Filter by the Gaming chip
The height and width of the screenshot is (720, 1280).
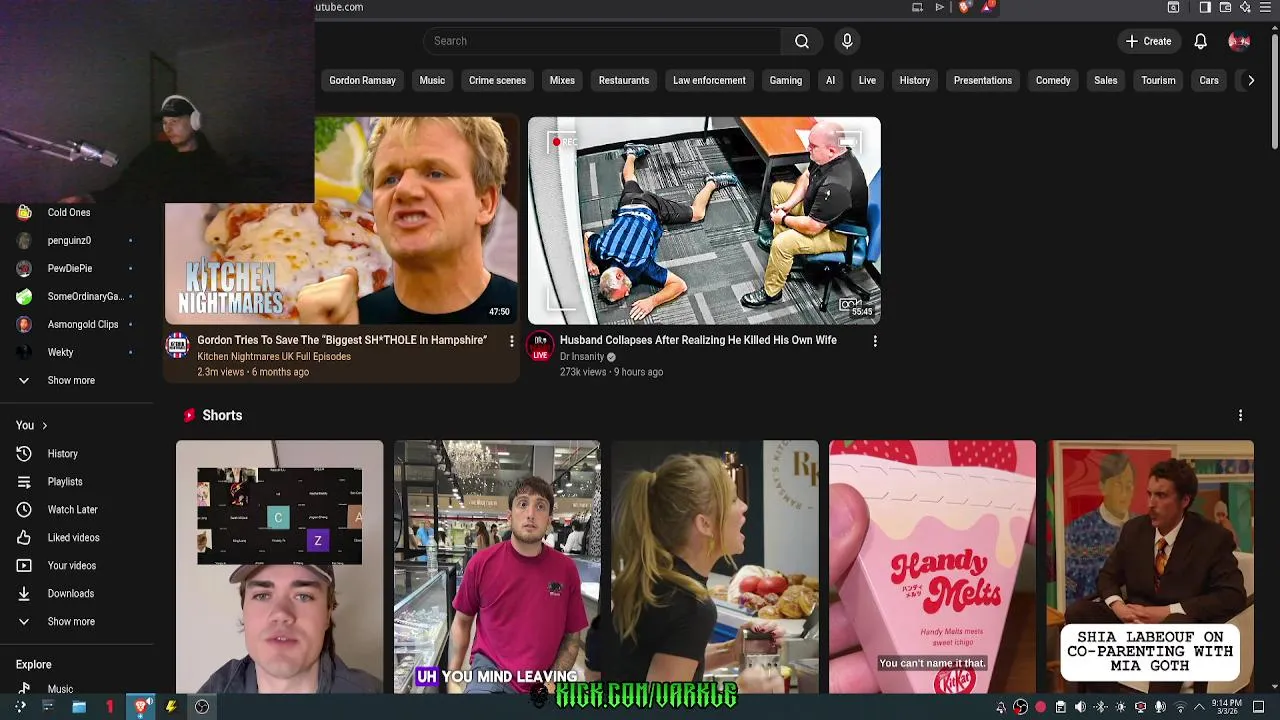(786, 81)
